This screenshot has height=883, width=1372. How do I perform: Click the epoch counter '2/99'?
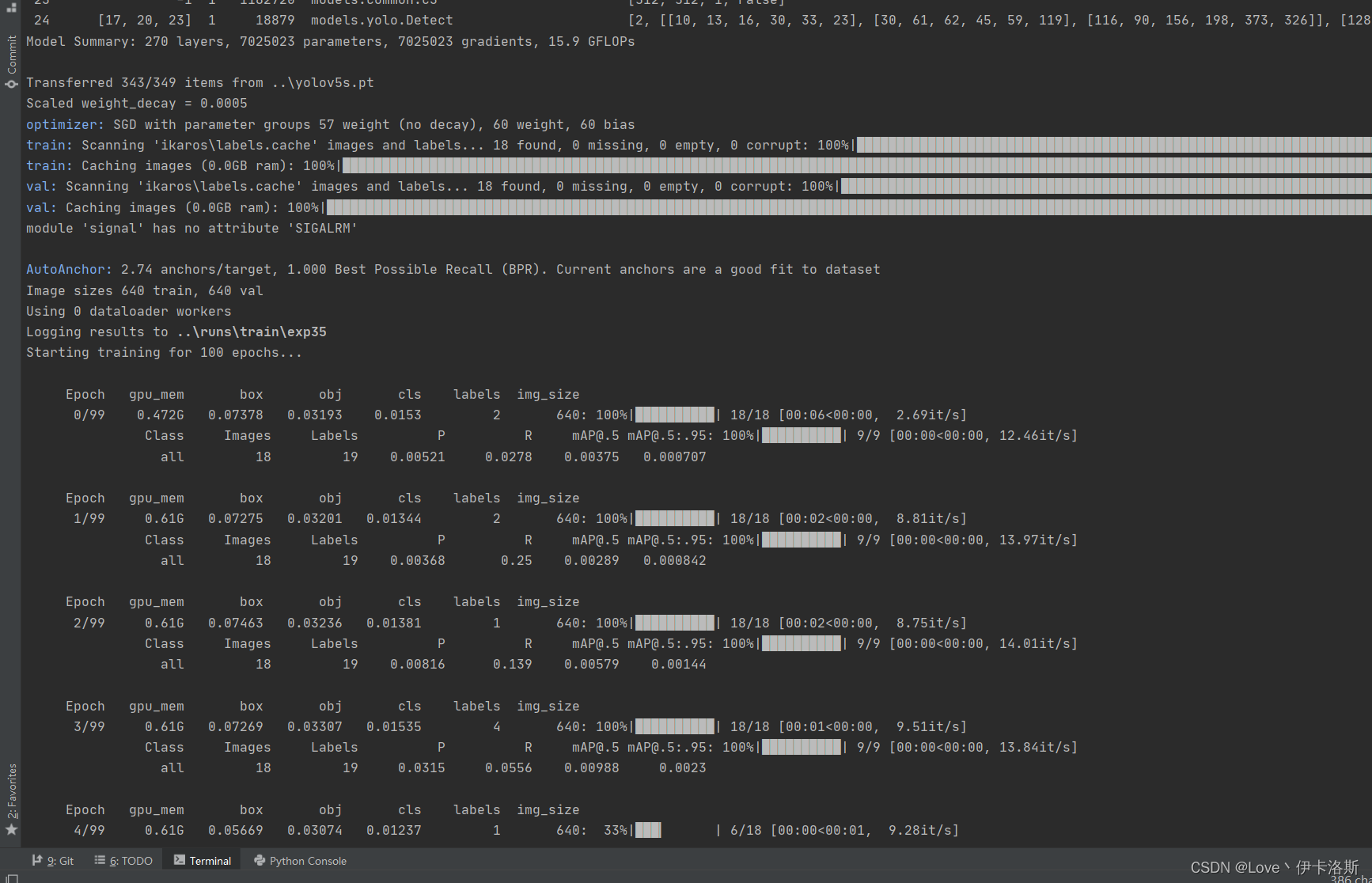pyautogui.click(x=89, y=623)
